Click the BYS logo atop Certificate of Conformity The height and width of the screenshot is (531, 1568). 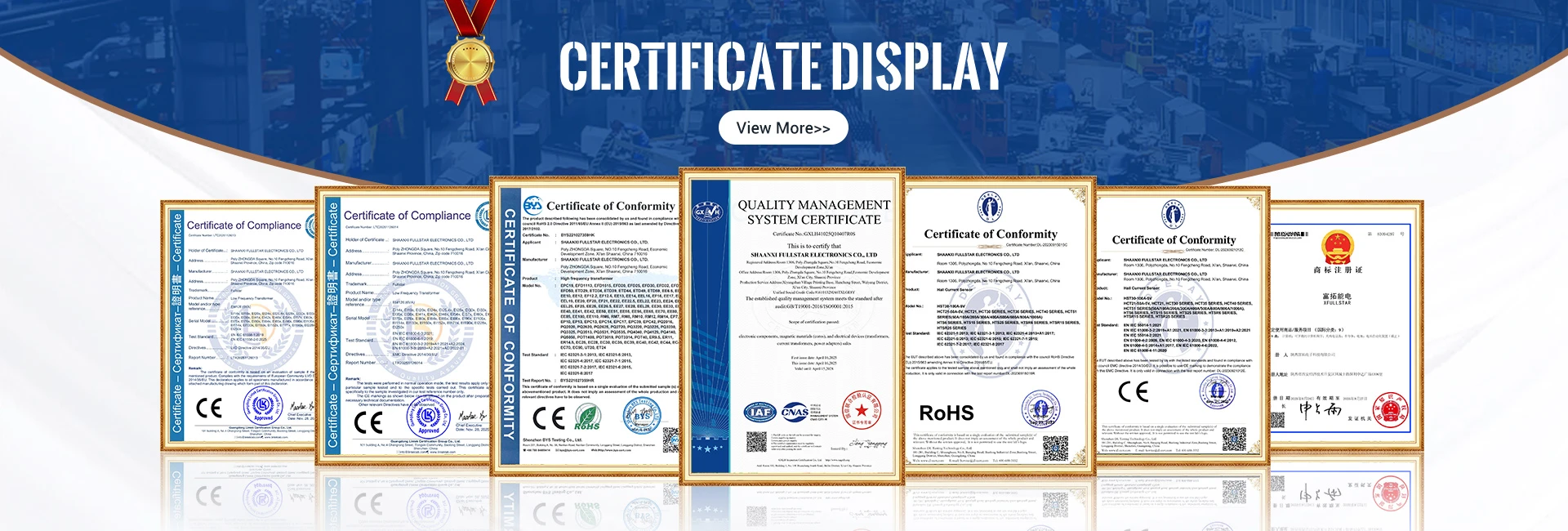[x=532, y=205]
